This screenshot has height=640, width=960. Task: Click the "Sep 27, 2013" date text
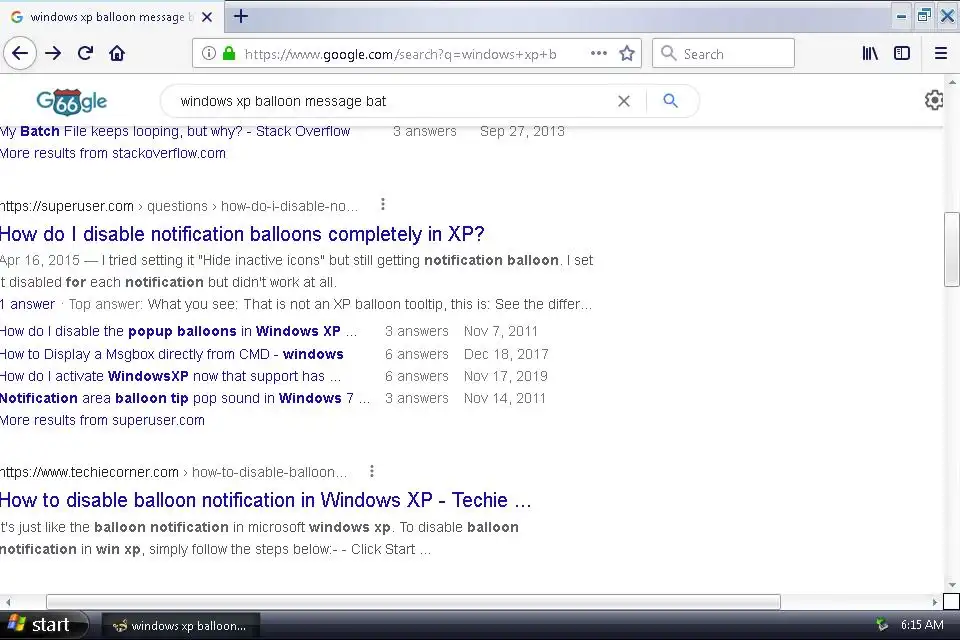[x=522, y=131]
